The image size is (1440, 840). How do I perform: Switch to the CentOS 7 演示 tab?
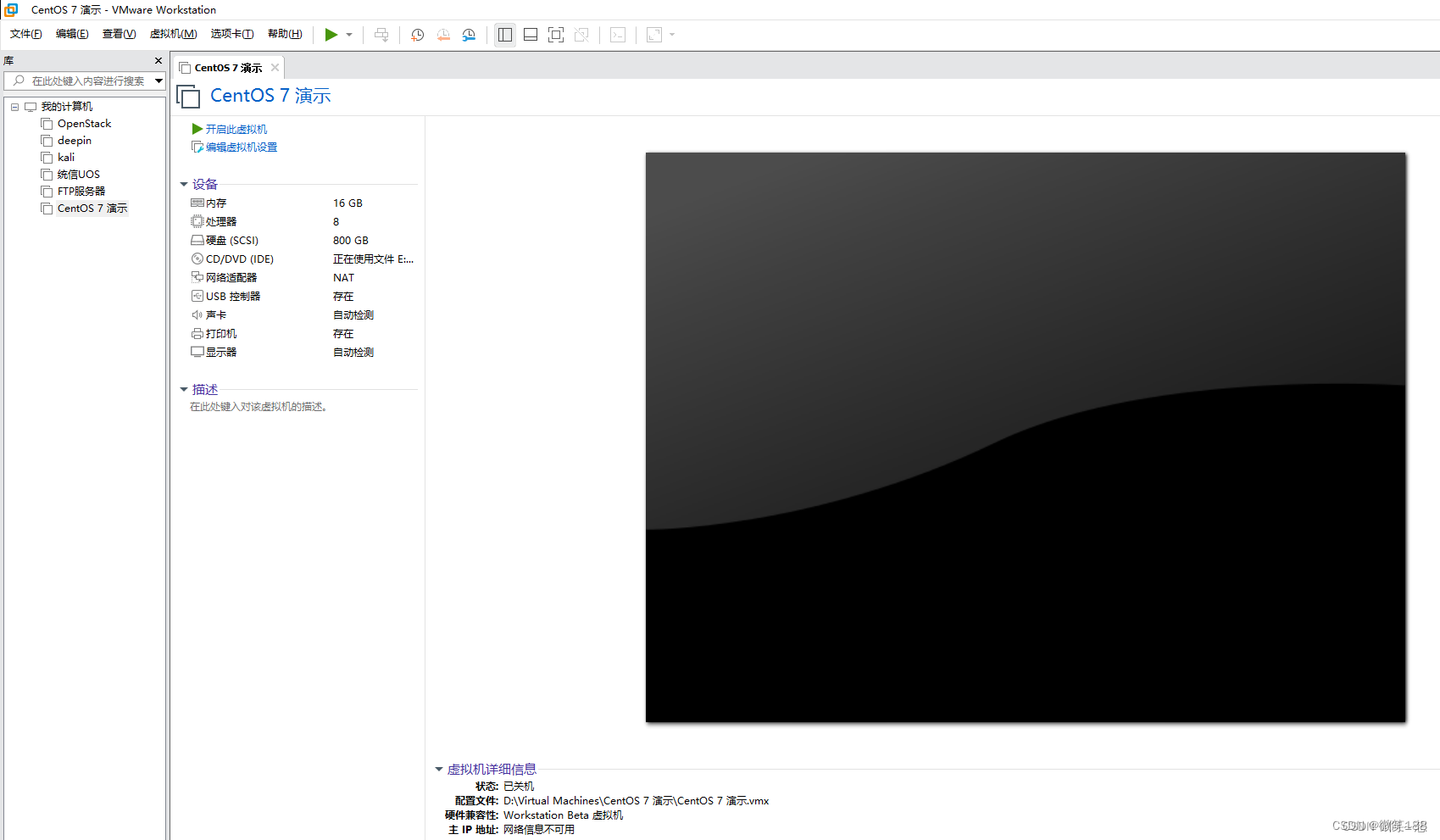pos(227,68)
